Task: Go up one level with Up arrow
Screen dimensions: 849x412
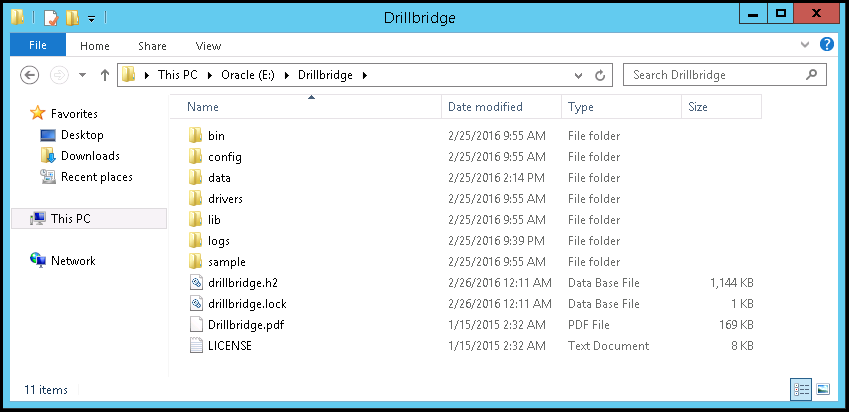Action: click(x=105, y=75)
